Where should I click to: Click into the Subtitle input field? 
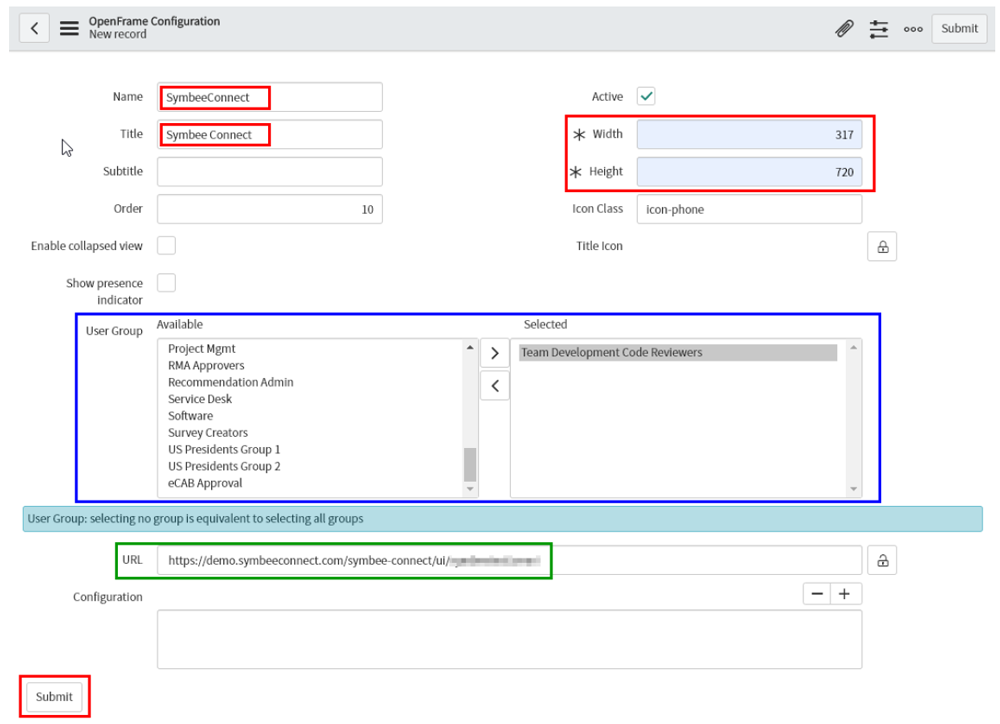point(270,172)
